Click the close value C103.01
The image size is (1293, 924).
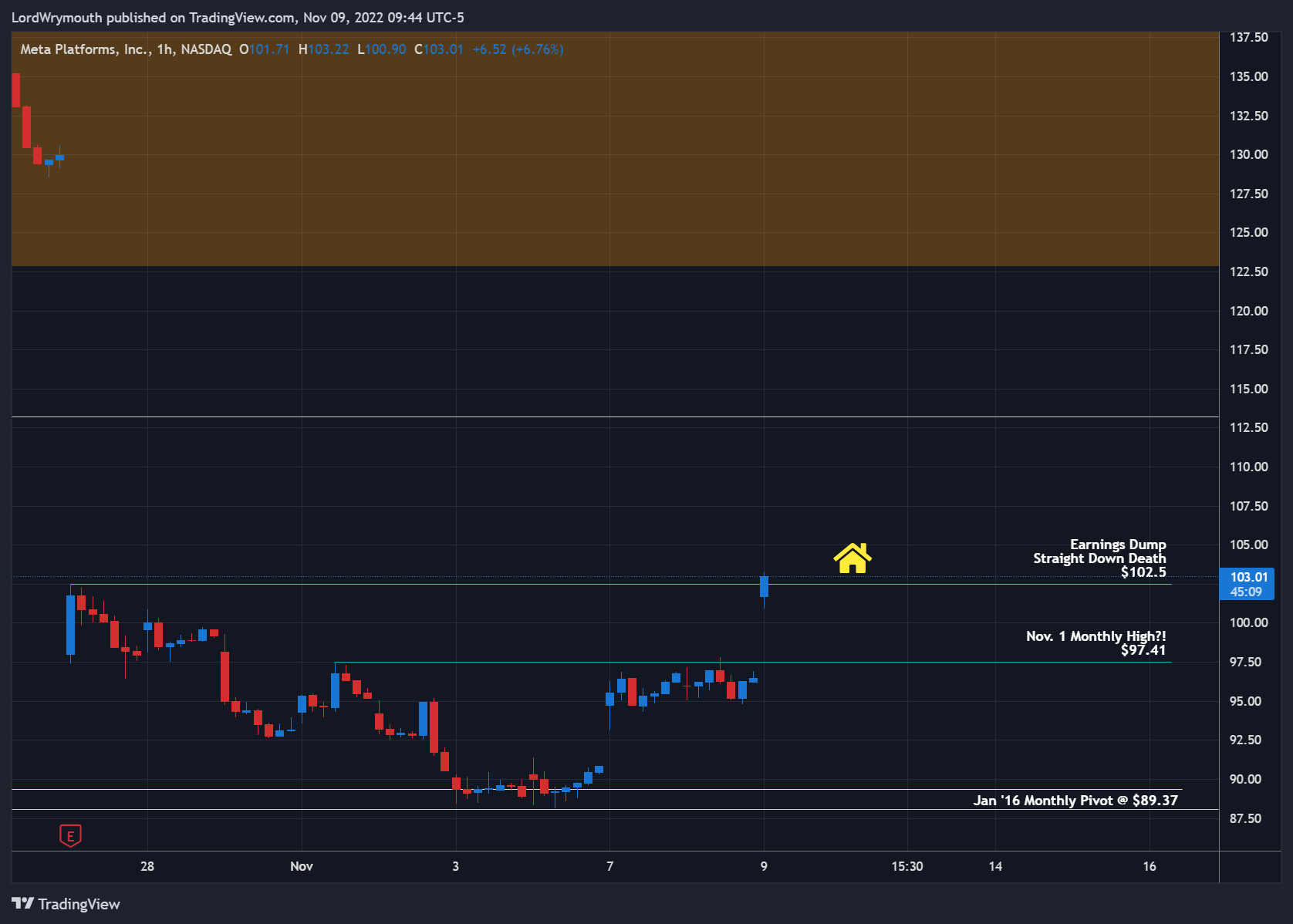coord(438,49)
